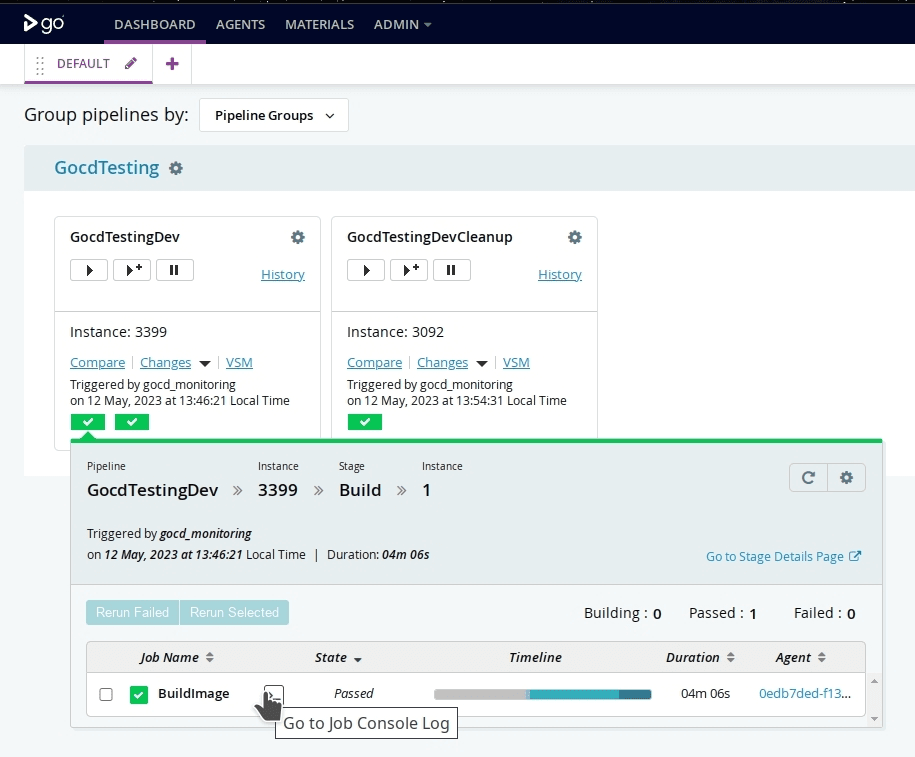
Task: Trigger GocdTestingDev with options
Action: [131, 269]
